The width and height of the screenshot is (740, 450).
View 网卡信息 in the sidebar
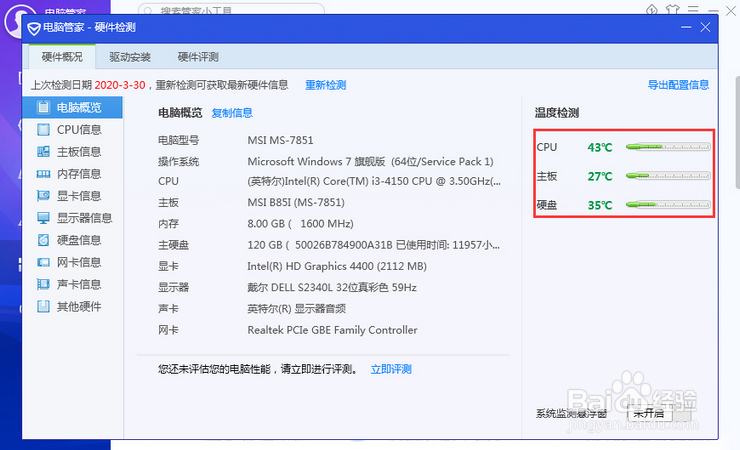(72, 262)
